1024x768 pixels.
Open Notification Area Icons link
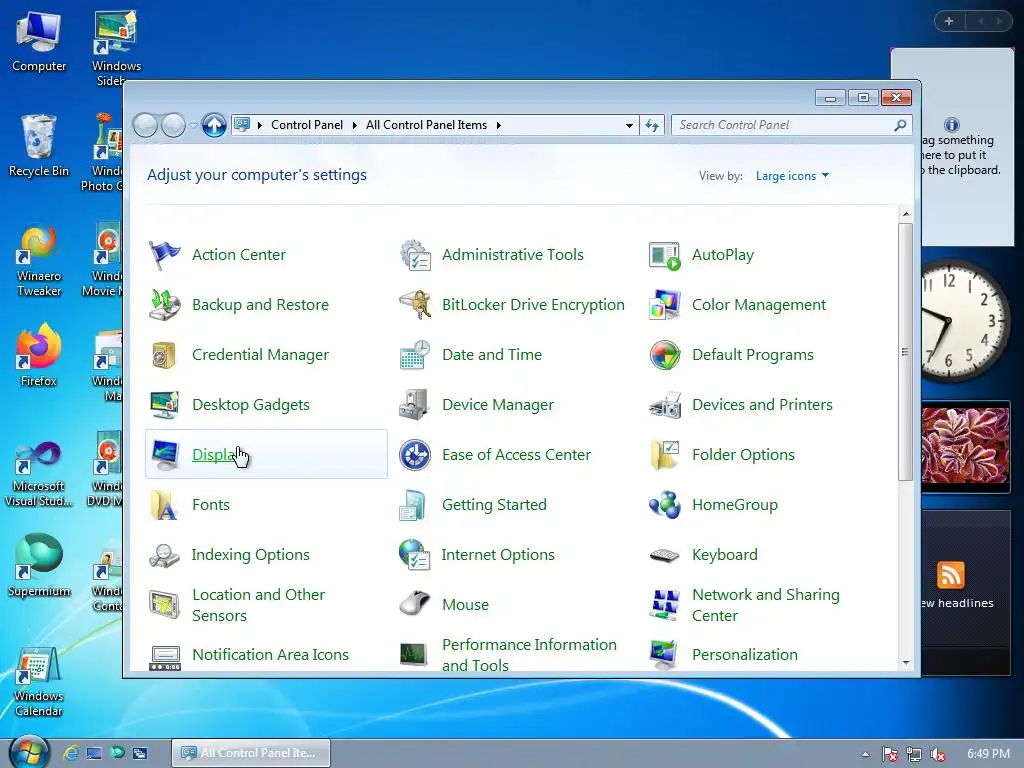(x=270, y=654)
